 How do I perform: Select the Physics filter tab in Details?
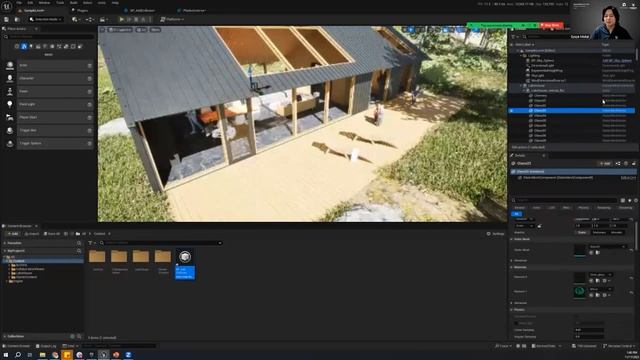click(584, 208)
